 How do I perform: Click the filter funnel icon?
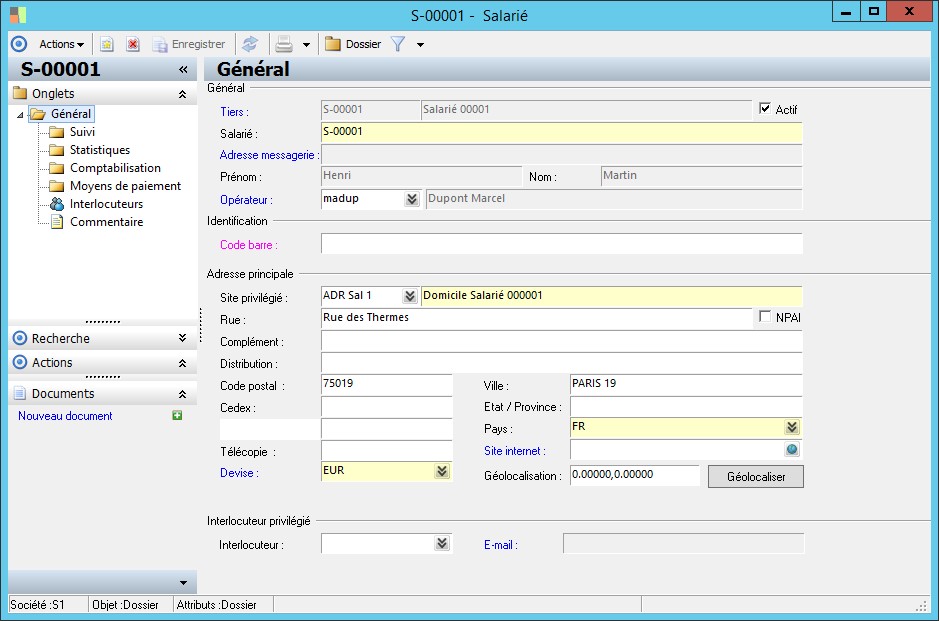click(x=398, y=44)
